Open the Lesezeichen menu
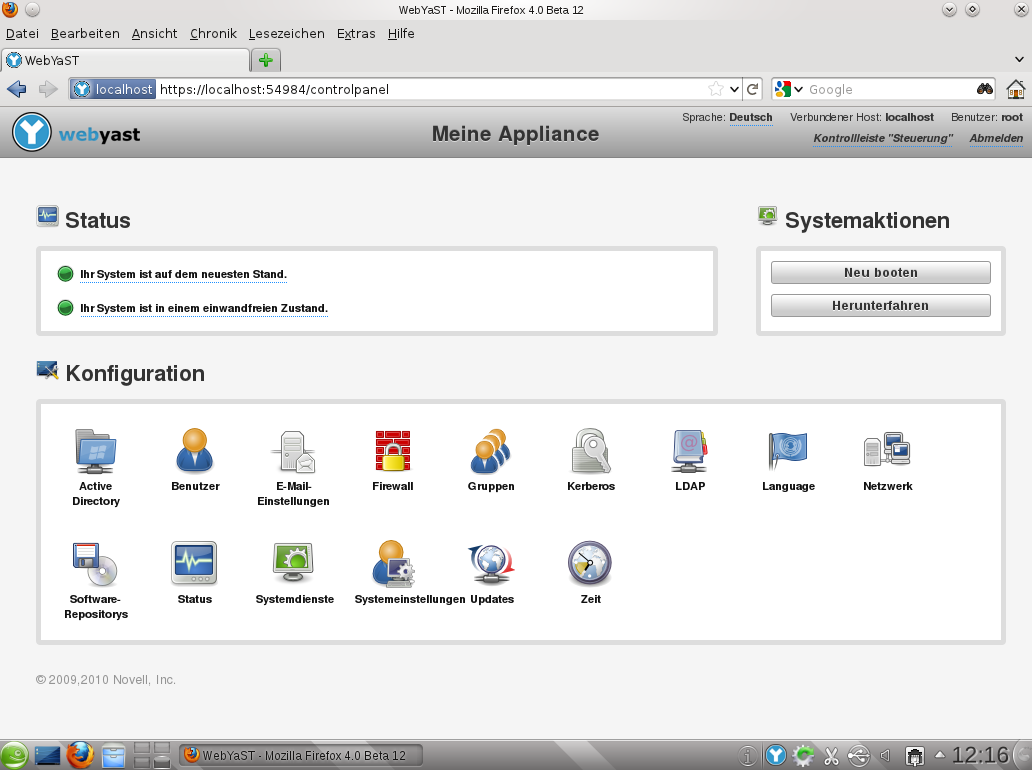This screenshot has height=770, width=1032. tap(286, 33)
